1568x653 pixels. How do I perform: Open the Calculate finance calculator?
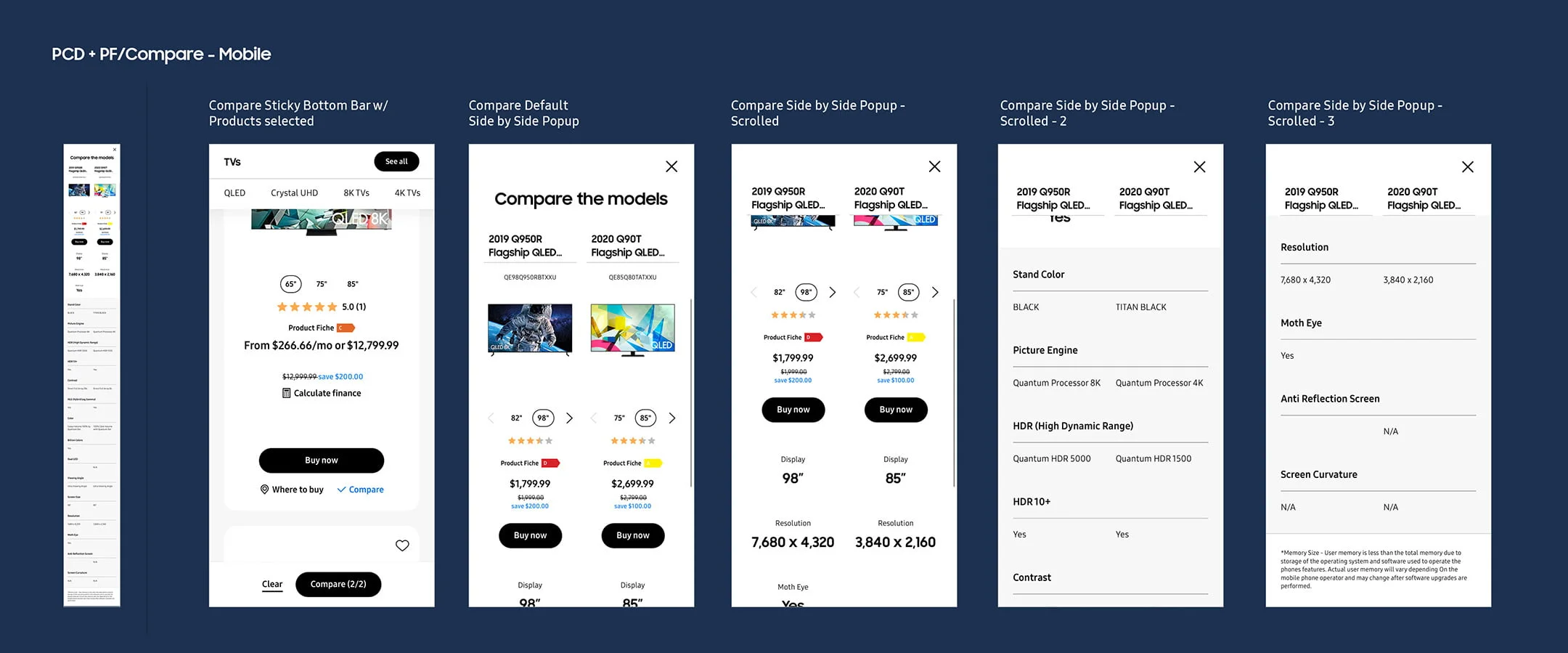[322, 393]
